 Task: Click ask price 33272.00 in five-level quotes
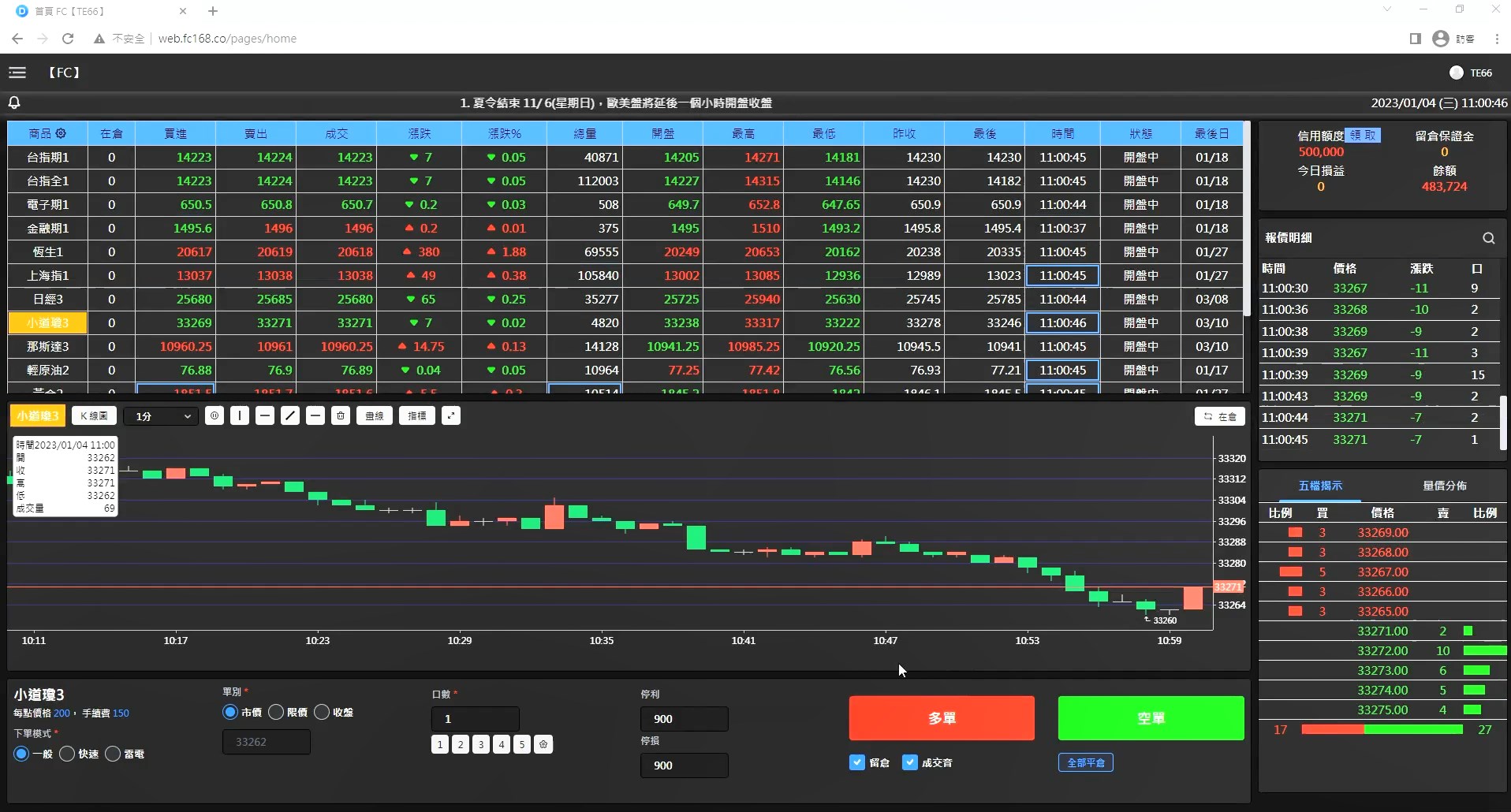click(x=1382, y=650)
